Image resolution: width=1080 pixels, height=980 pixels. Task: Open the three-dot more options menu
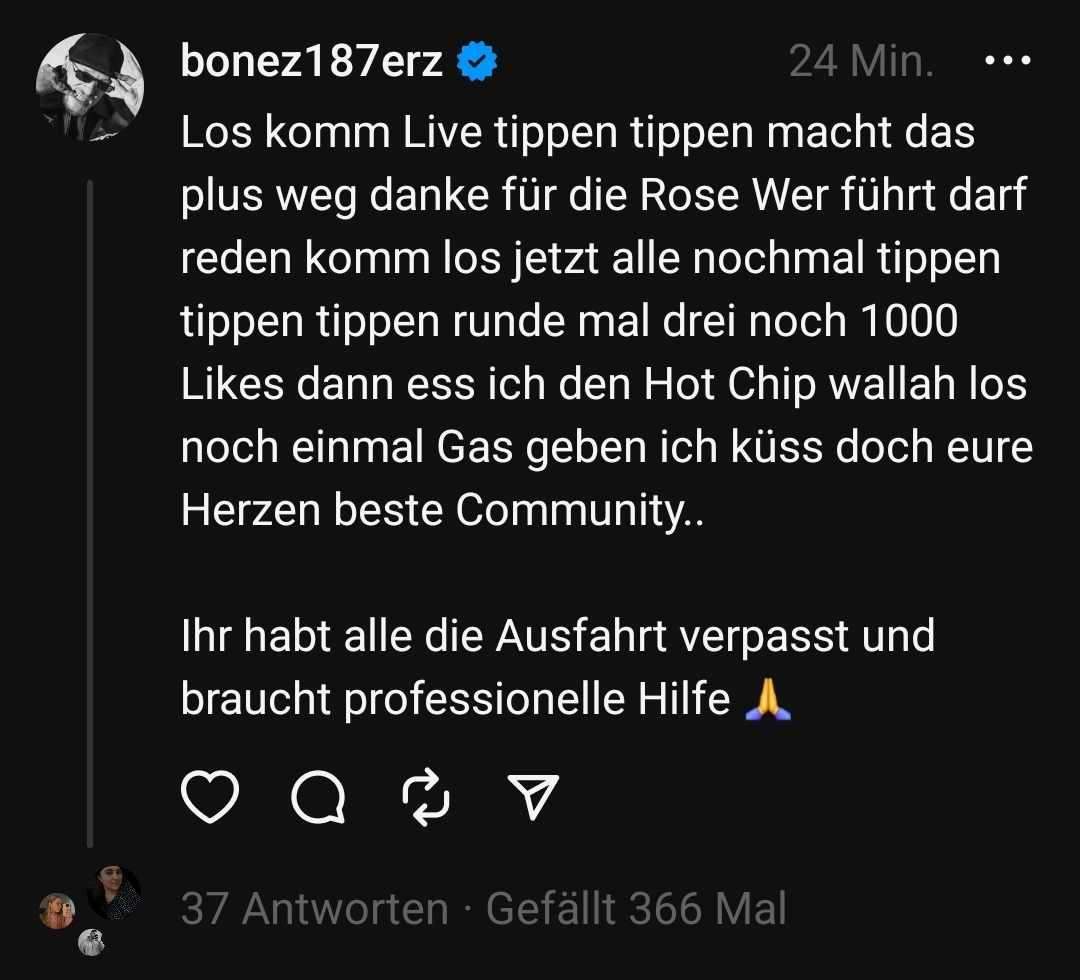click(1007, 62)
